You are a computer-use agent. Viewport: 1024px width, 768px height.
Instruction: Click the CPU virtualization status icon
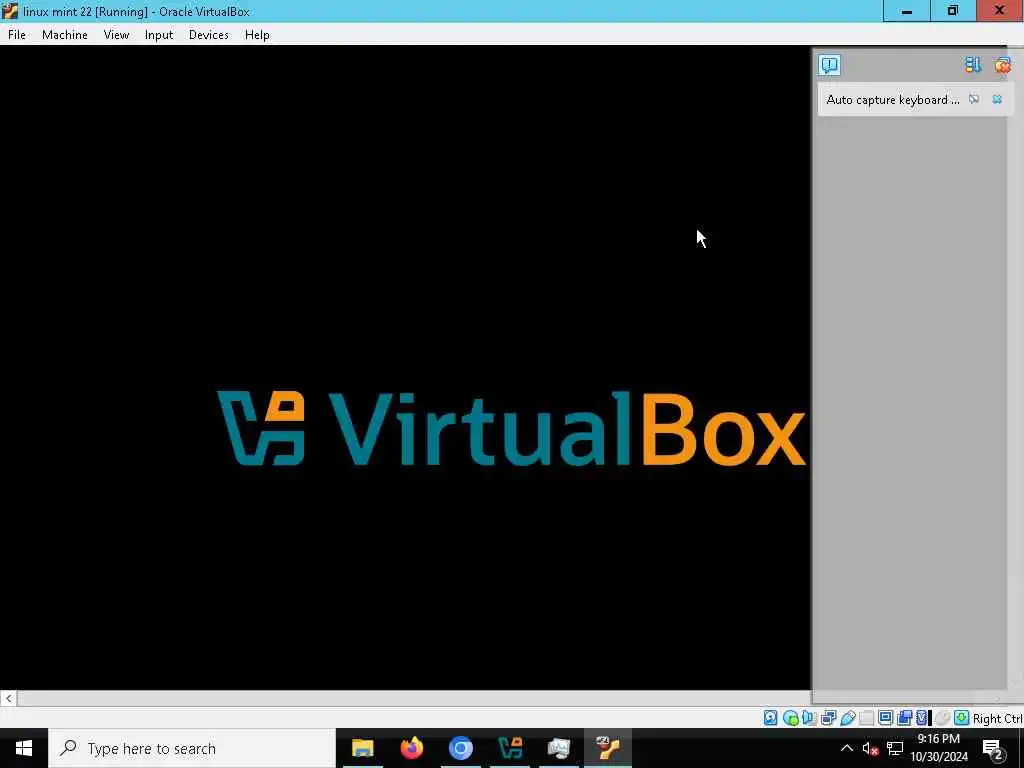pos(922,718)
